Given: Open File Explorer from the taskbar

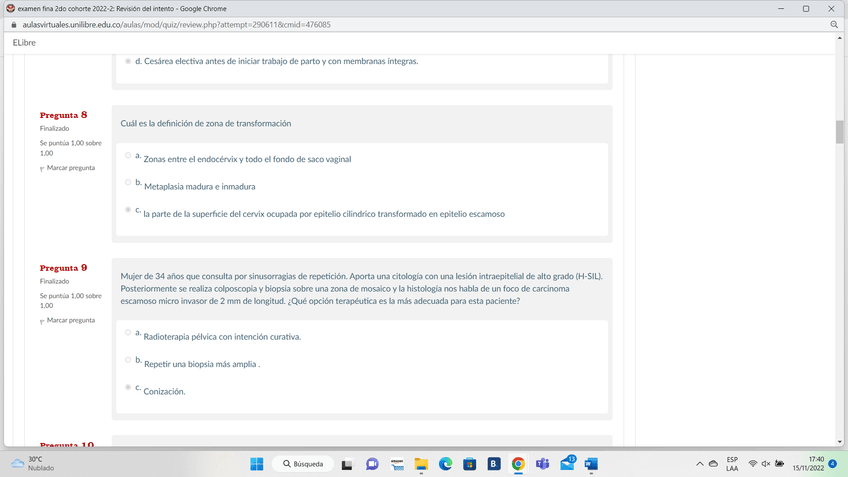Looking at the screenshot, I should click(421, 464).
